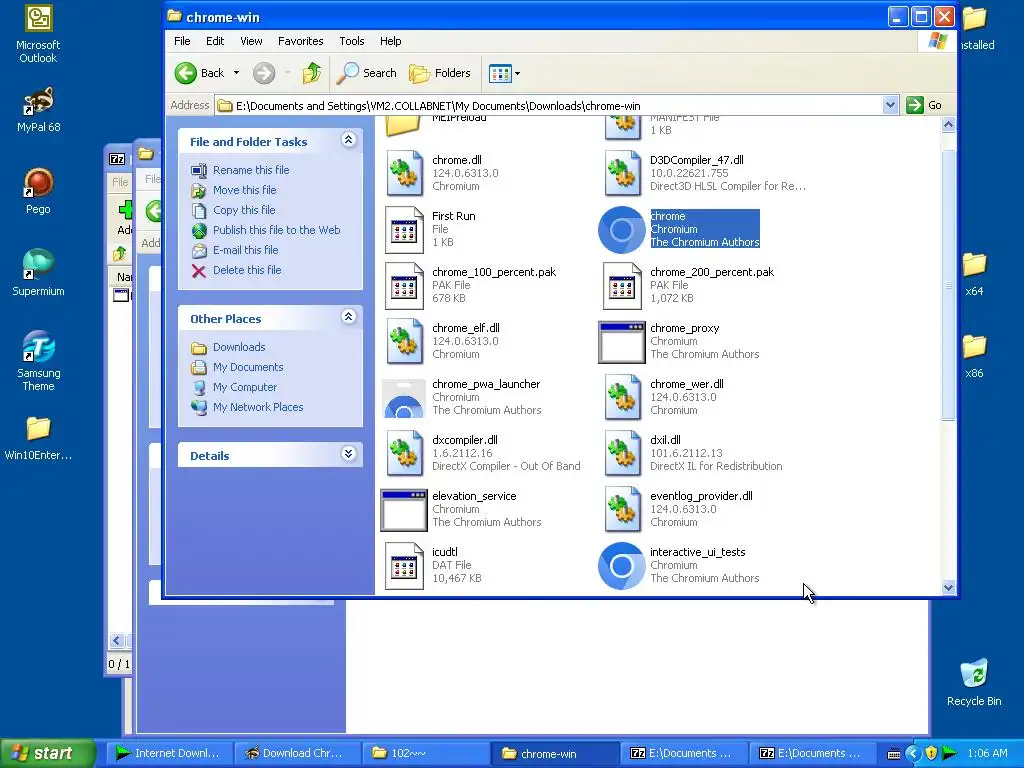
Task: Open the Back button history dropdown arrow
Action: (x=236, y=73)
